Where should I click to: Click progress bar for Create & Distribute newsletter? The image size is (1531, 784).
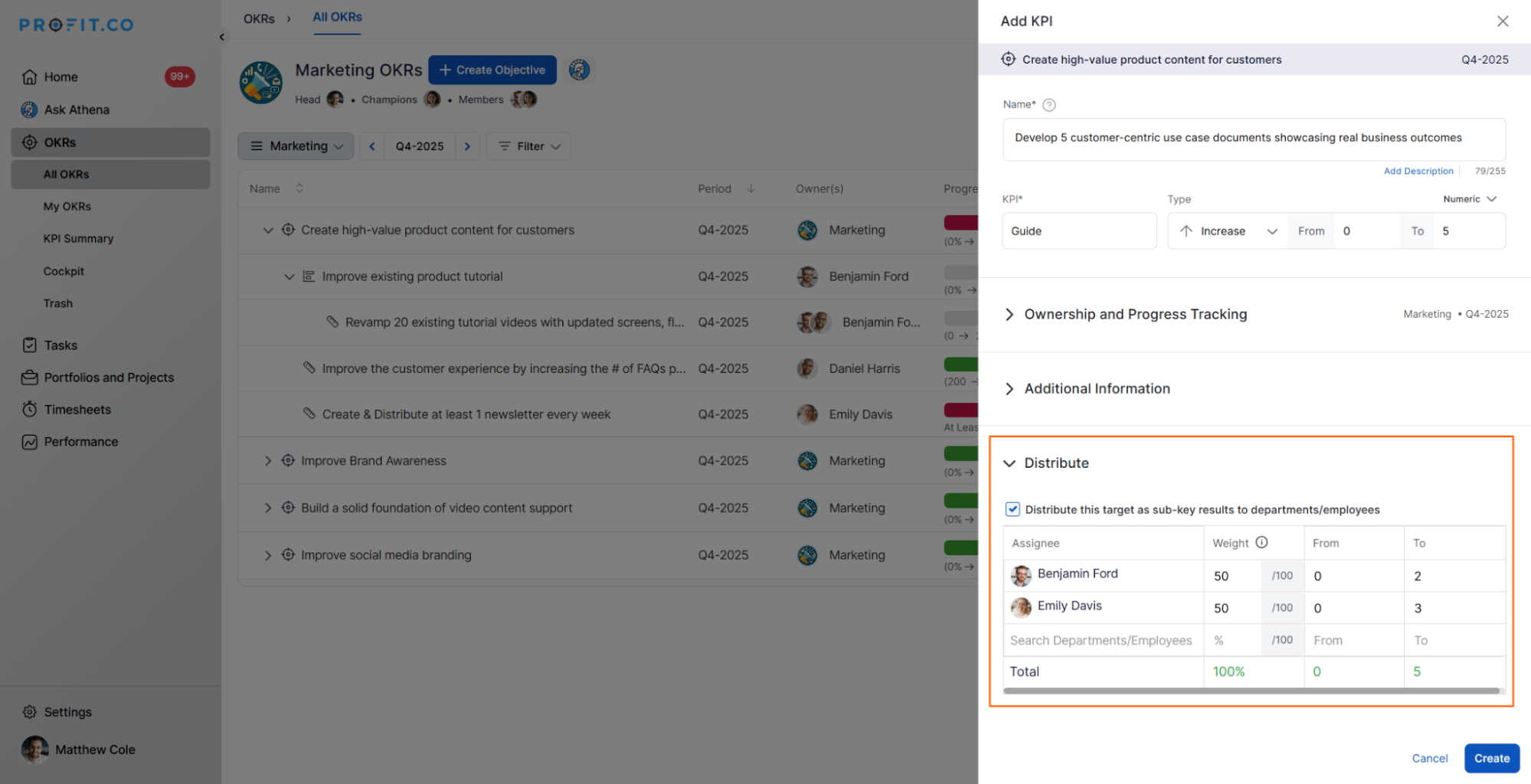[x=961, y=410]
